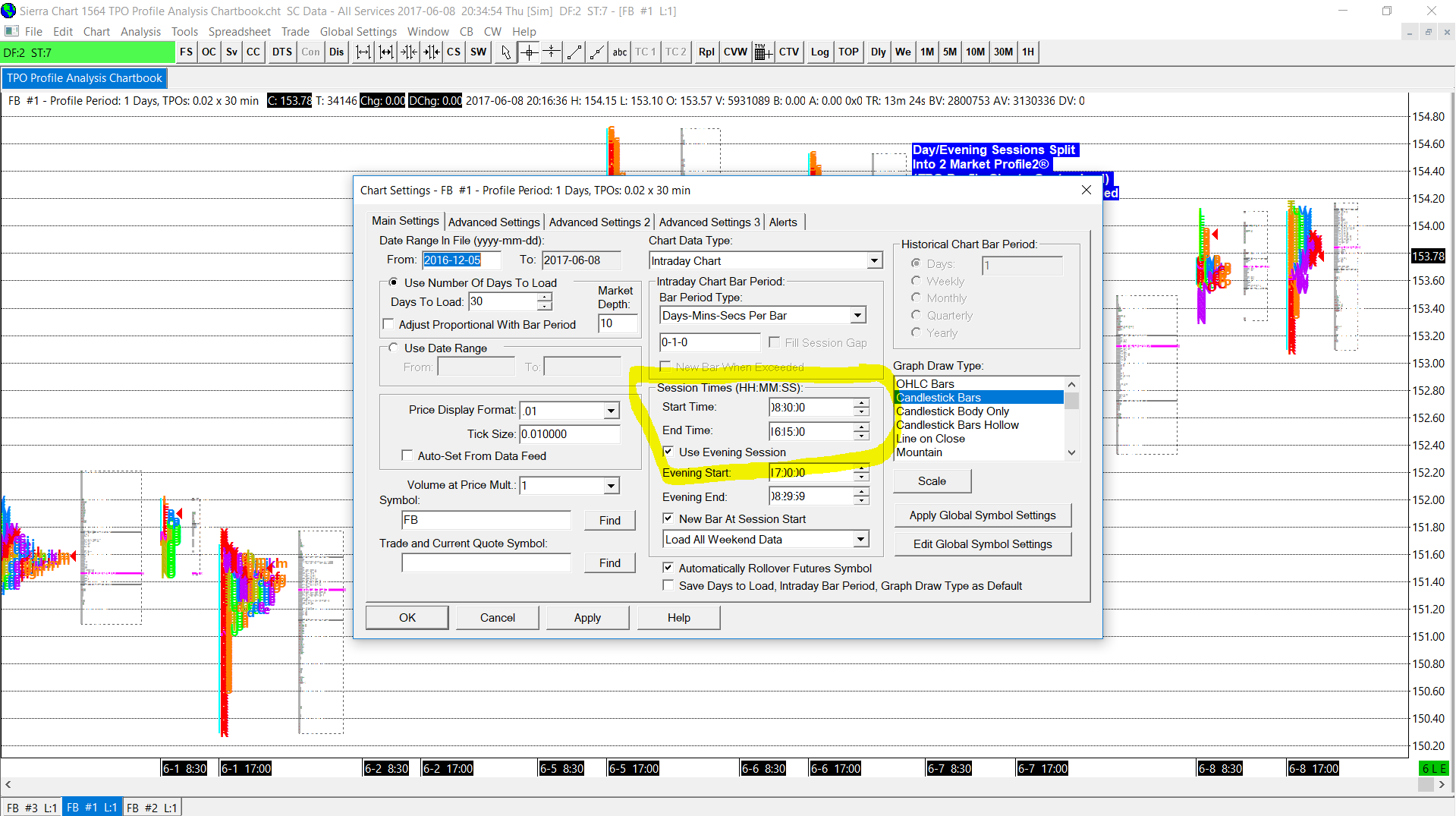
Task: Expand the Chart Data Type dropdown
Action: pos(874,261)
